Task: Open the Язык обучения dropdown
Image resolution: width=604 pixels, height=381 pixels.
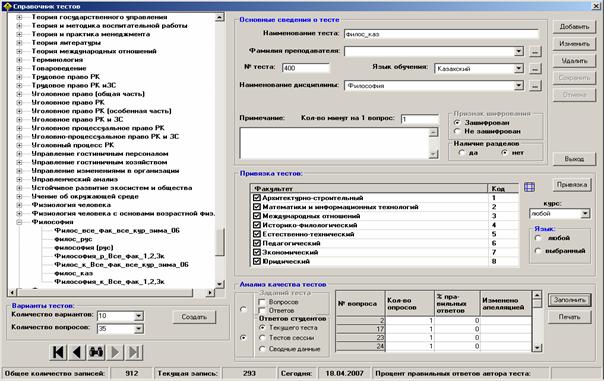Action: [519, 69]
